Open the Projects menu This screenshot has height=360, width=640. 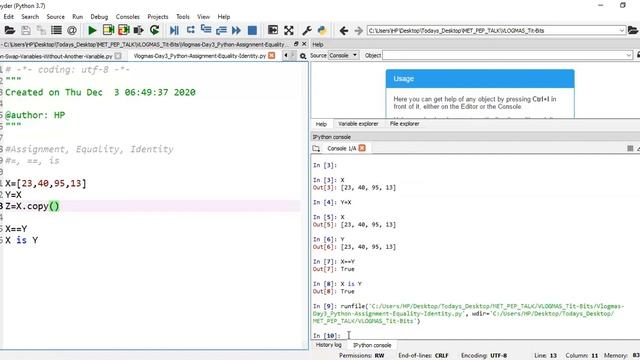158,17
